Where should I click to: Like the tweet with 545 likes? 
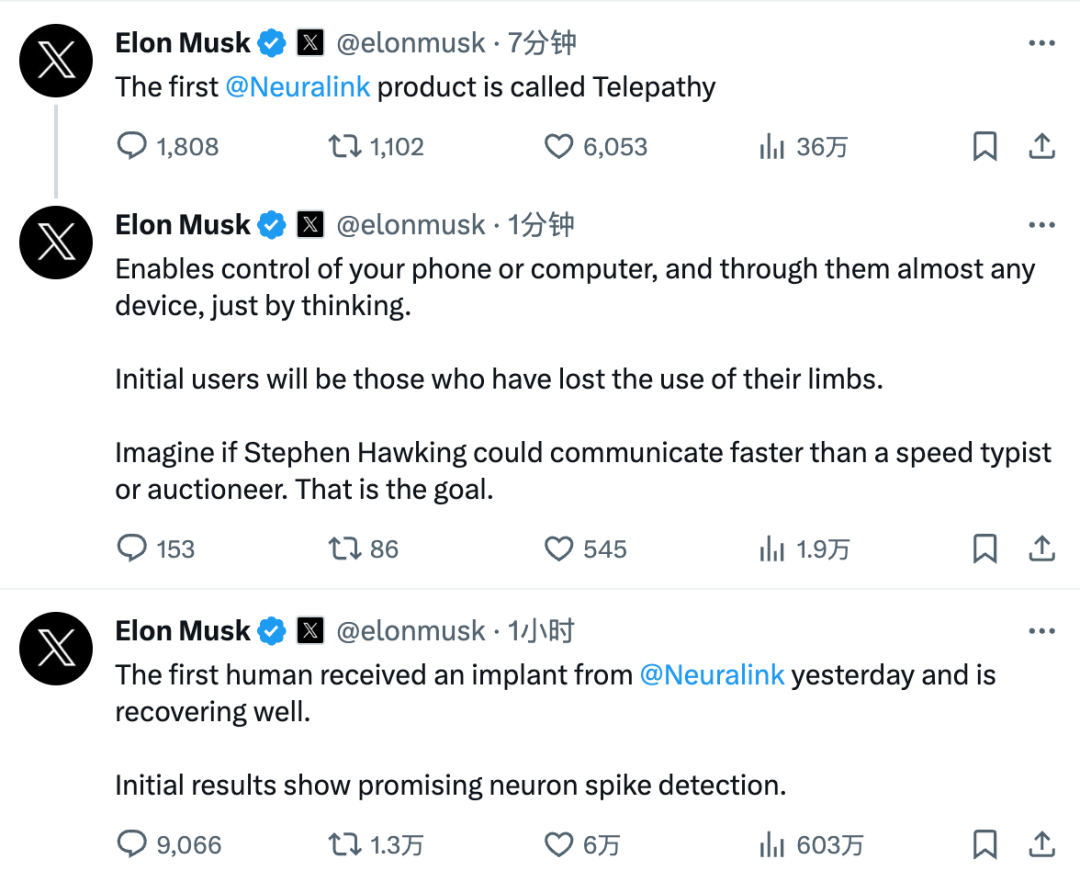tap(558, 548)
